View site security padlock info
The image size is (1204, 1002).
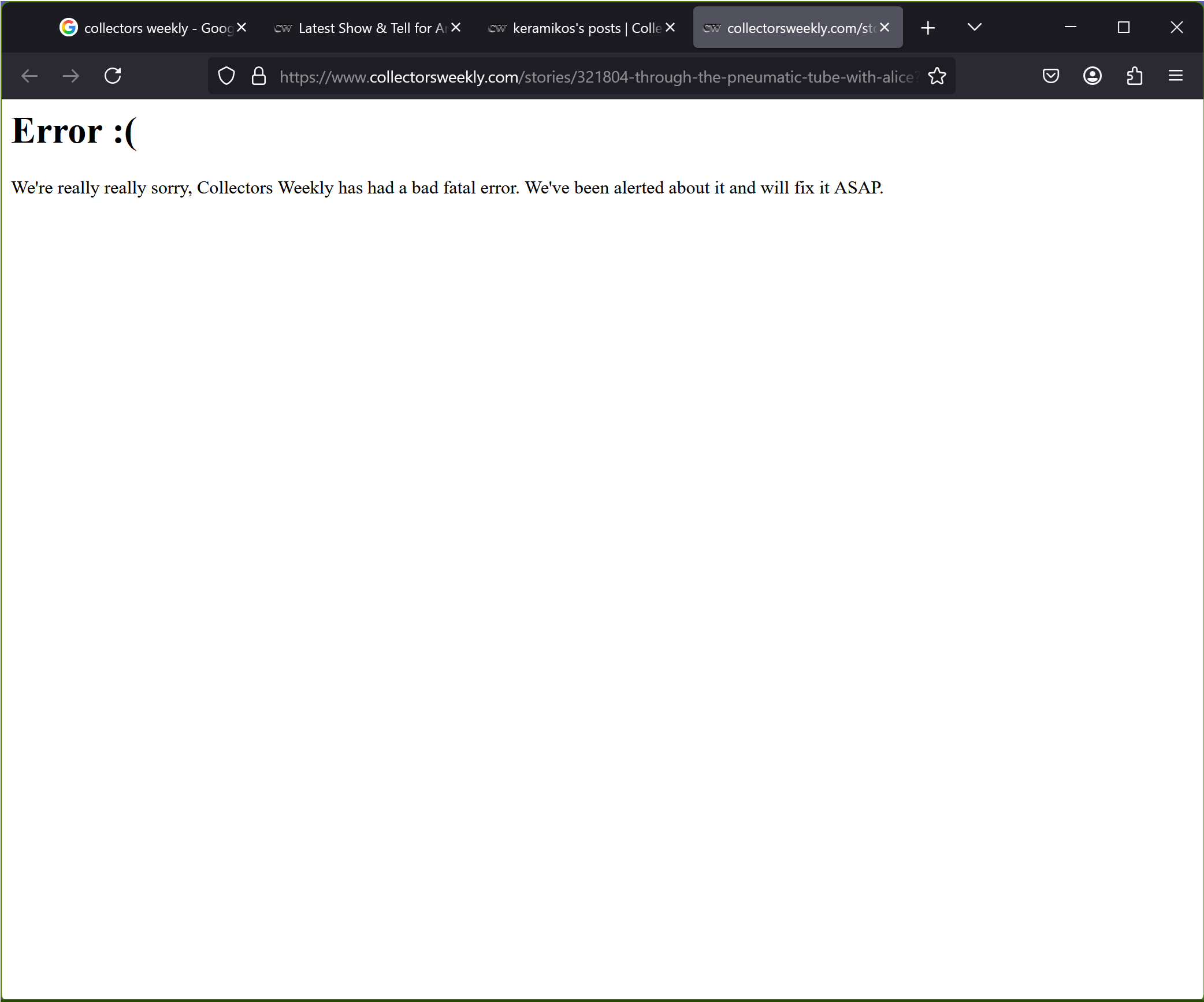pos(259,76)
